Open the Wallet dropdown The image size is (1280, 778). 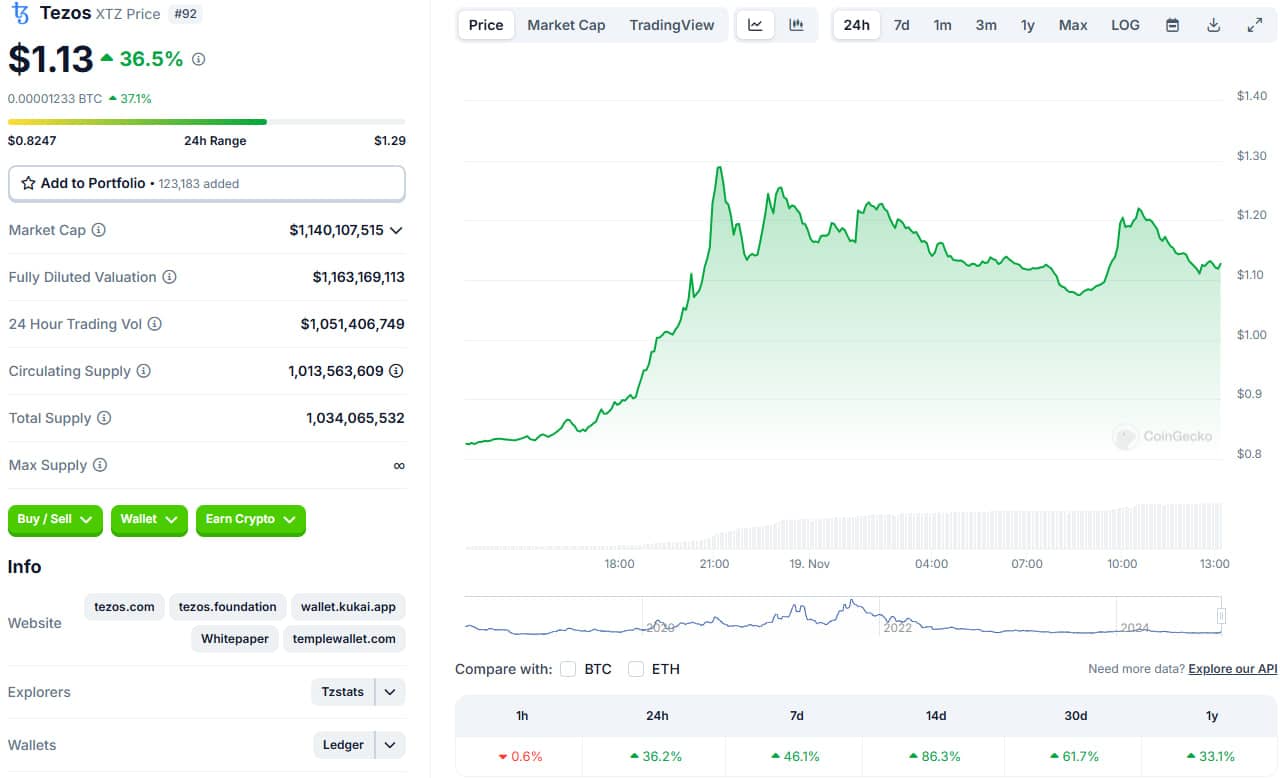coord(149,520)
